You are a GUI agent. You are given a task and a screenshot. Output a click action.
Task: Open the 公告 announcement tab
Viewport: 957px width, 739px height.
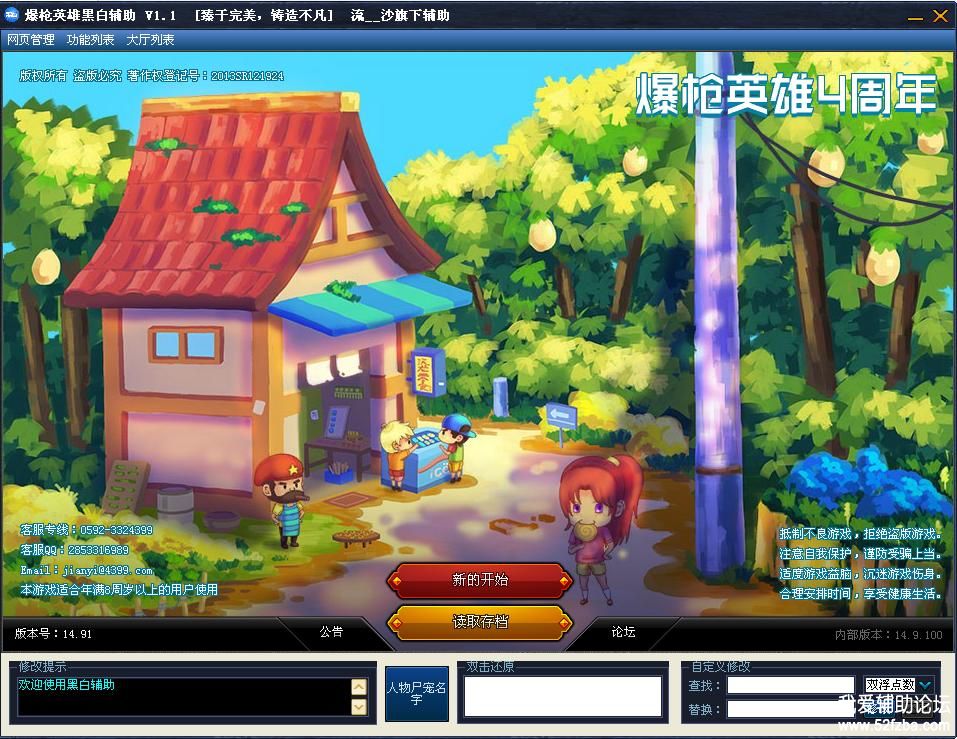[331, 632]
